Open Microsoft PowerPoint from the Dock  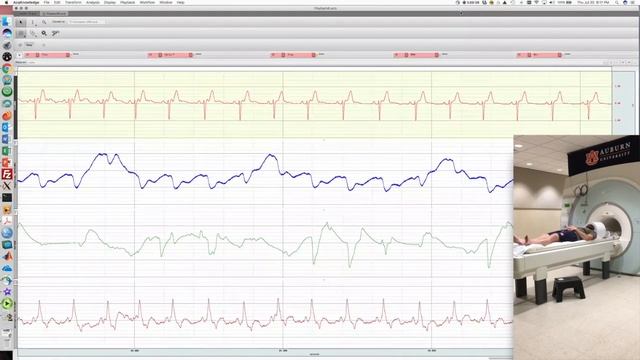coord(7,162)
